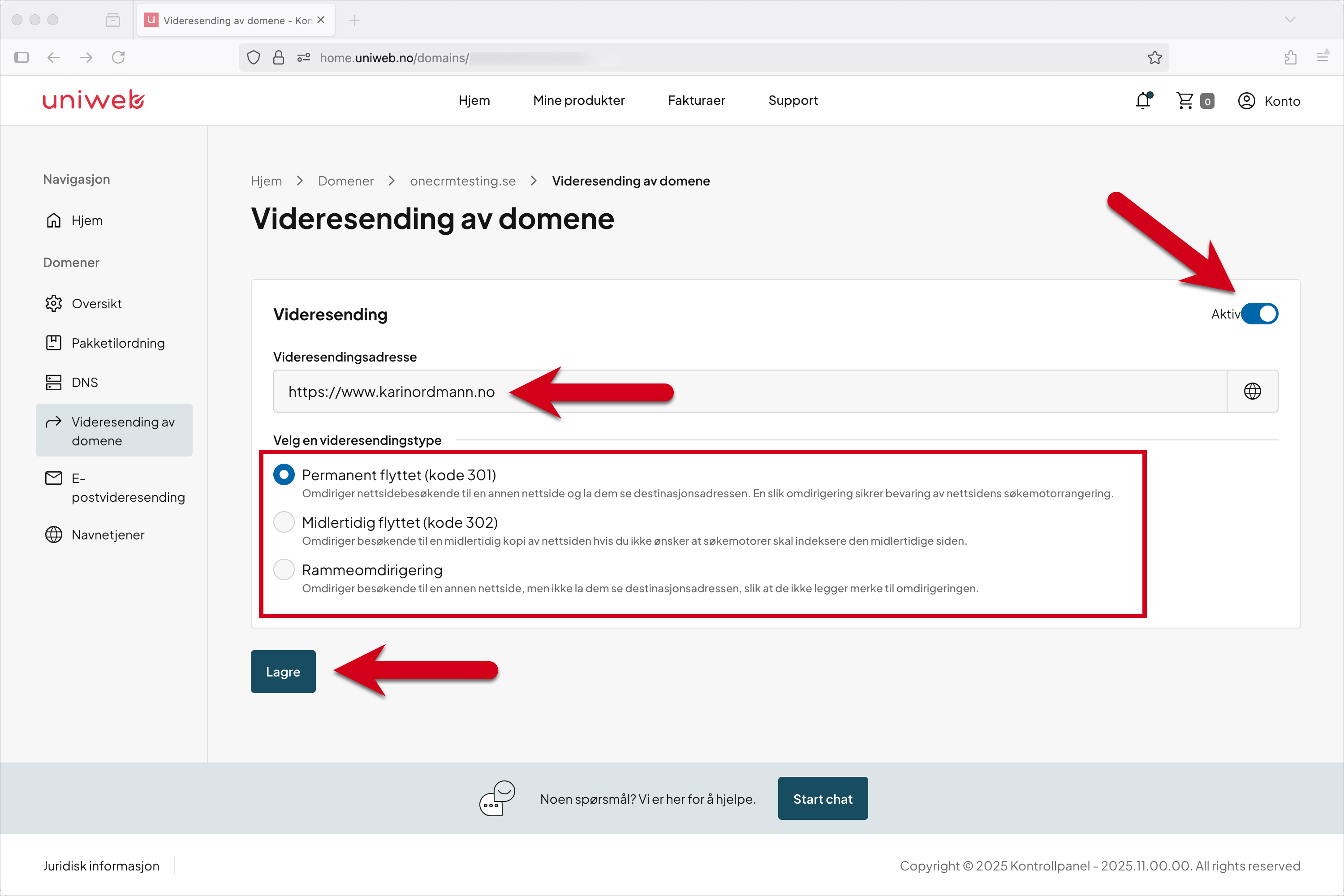Click the Start chat button

coord(823,799)
